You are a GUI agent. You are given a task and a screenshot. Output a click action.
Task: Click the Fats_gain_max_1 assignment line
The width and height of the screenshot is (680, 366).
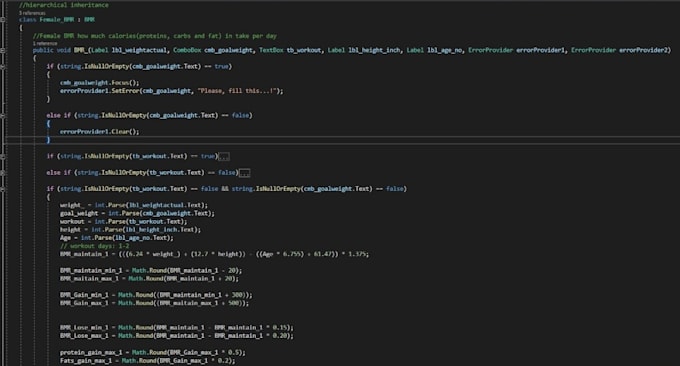point(147,361)
